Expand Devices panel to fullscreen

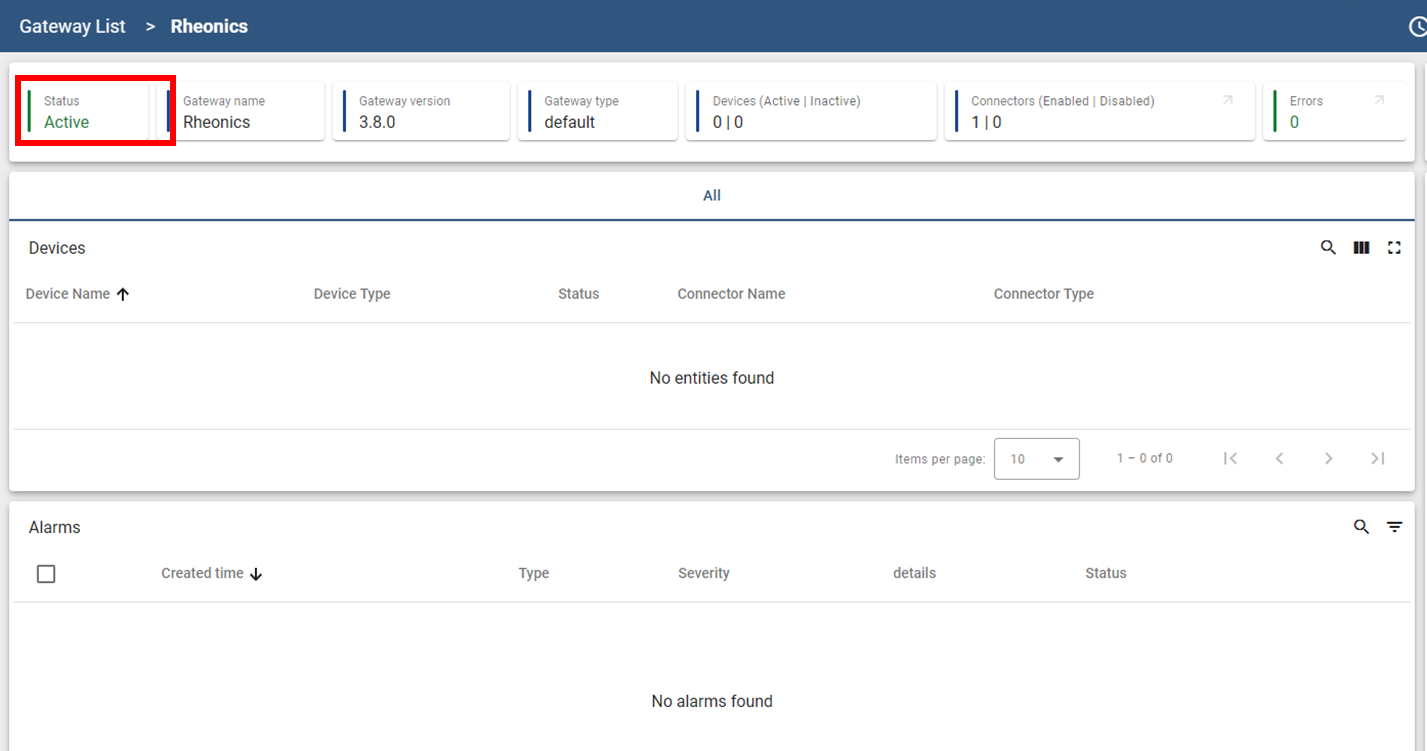1394,248
